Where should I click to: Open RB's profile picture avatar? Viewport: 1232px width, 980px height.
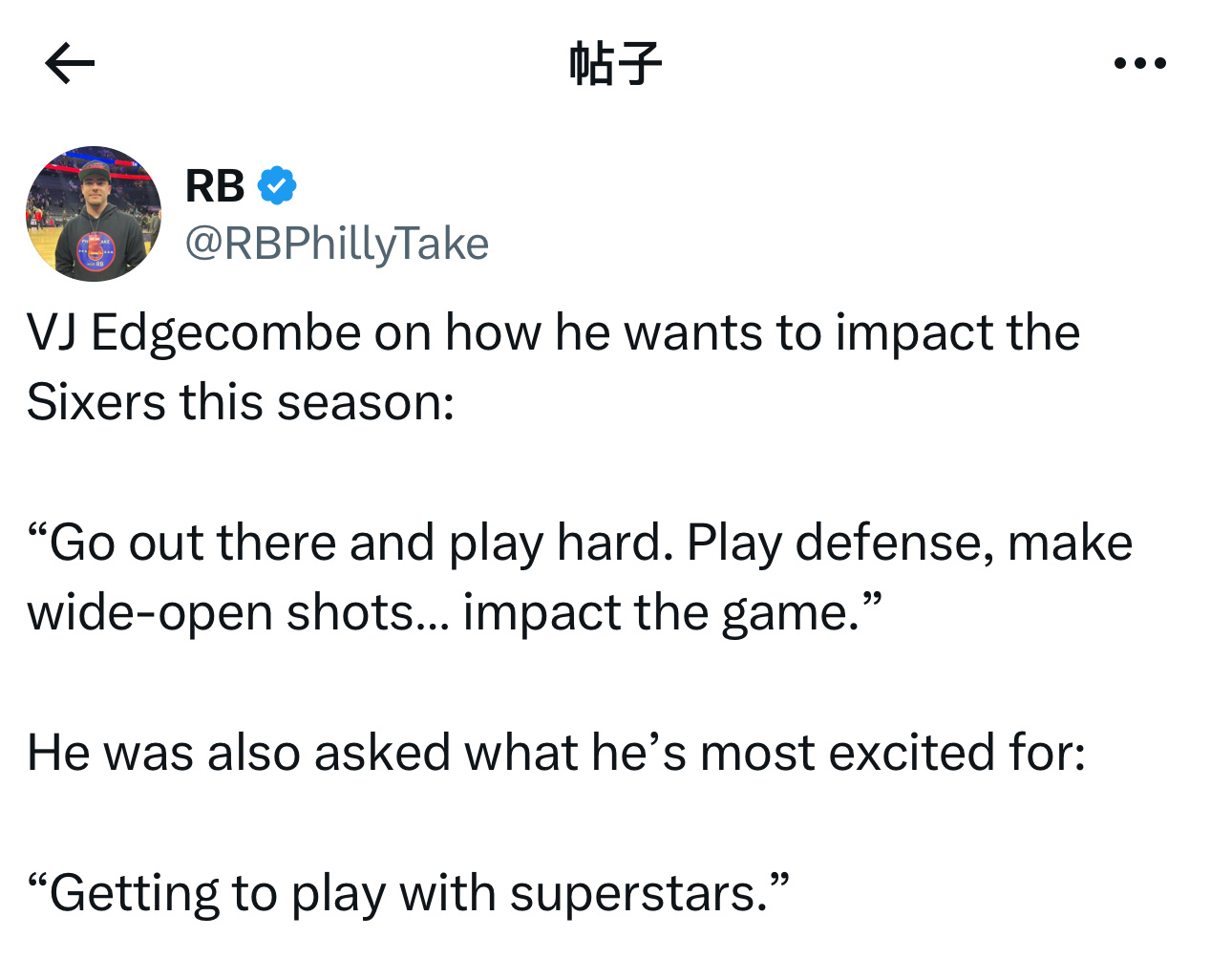[94, 214]
